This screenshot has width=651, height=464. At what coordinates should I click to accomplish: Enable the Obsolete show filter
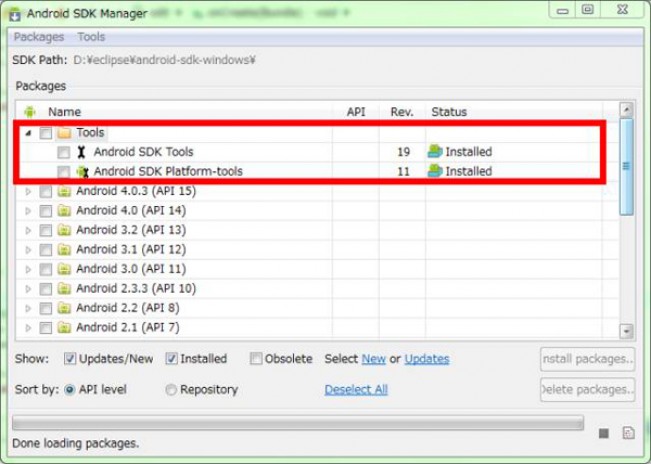pyautogui.click(x=256, y=359)
